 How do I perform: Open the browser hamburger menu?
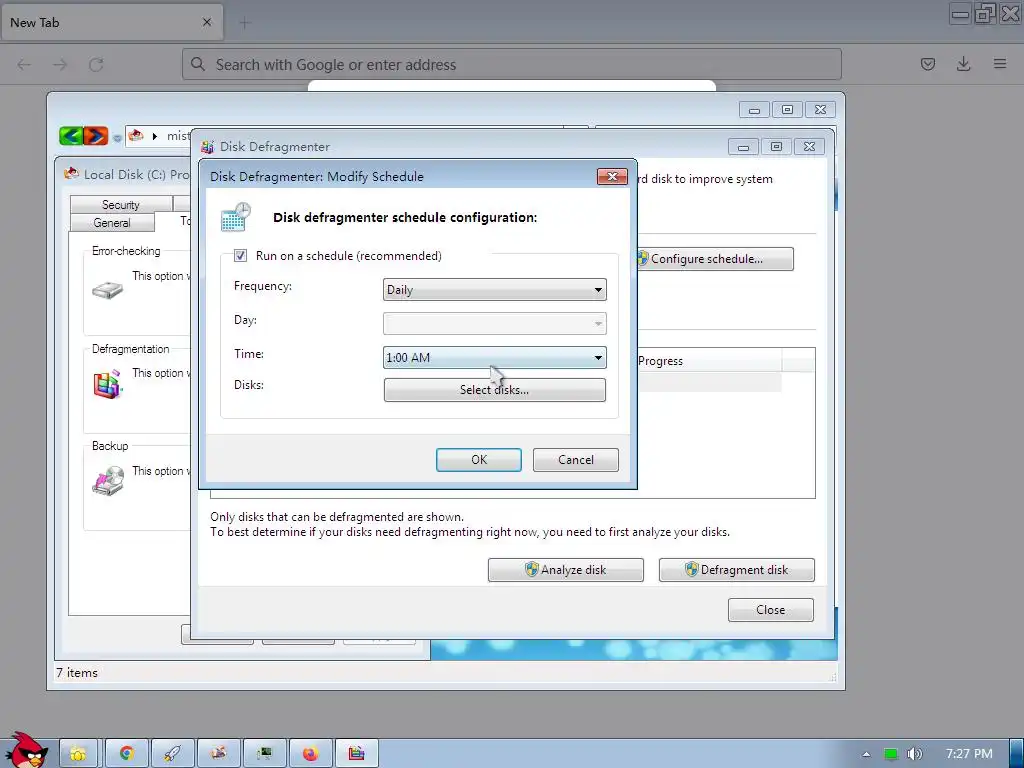[x=1000, y=64]
